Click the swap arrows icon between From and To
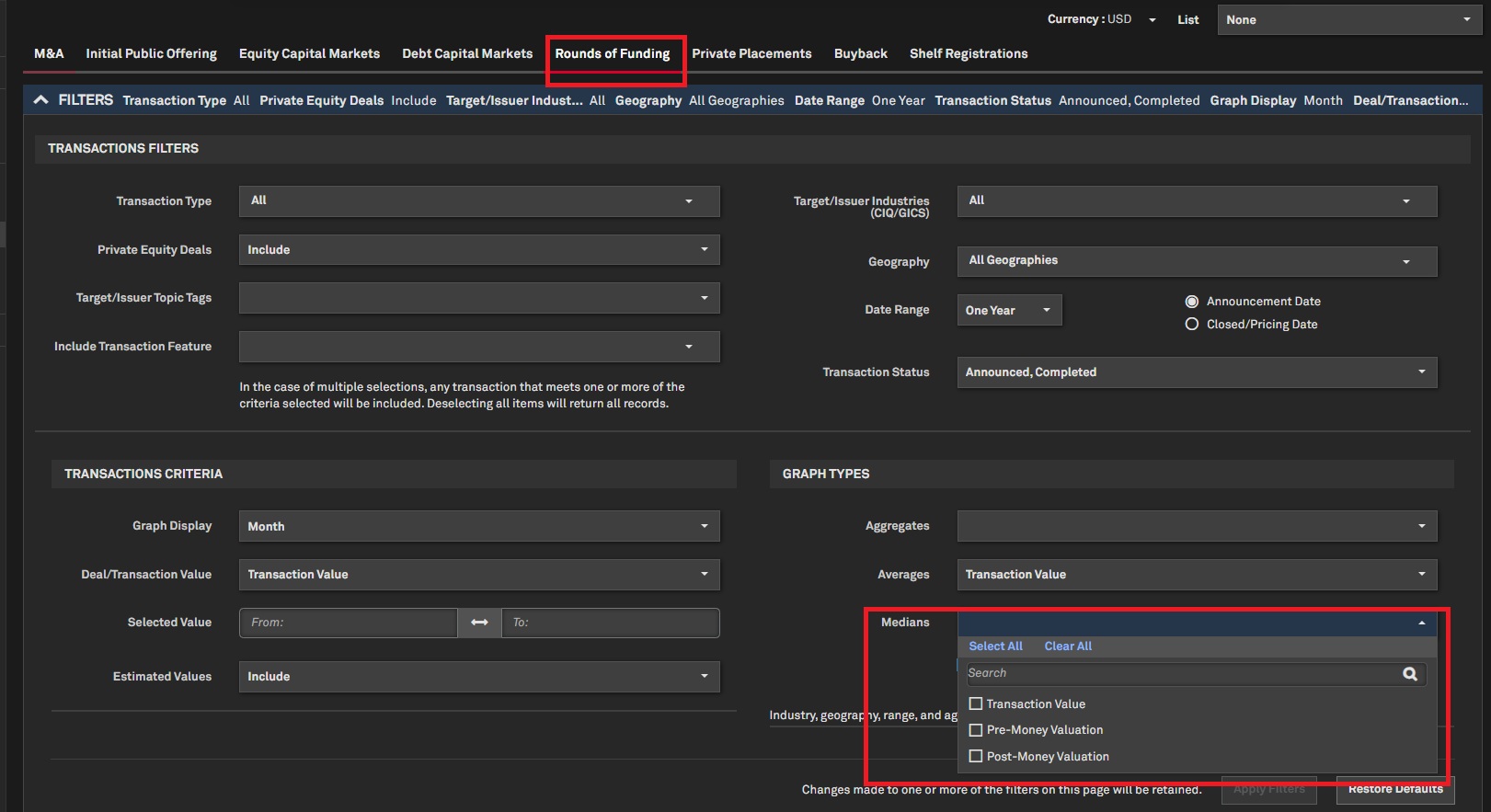Image resolution: width=1491 pixels, height=812 pixels. (x=479, y=623)
